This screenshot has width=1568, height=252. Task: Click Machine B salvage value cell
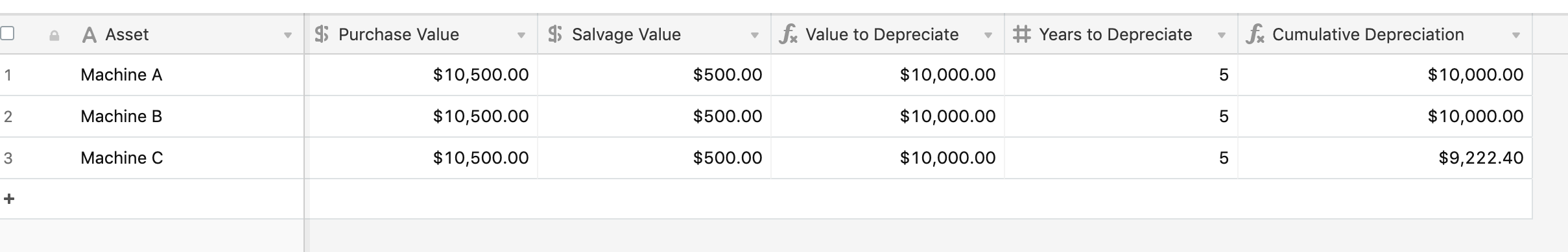[x=654, y=116]
